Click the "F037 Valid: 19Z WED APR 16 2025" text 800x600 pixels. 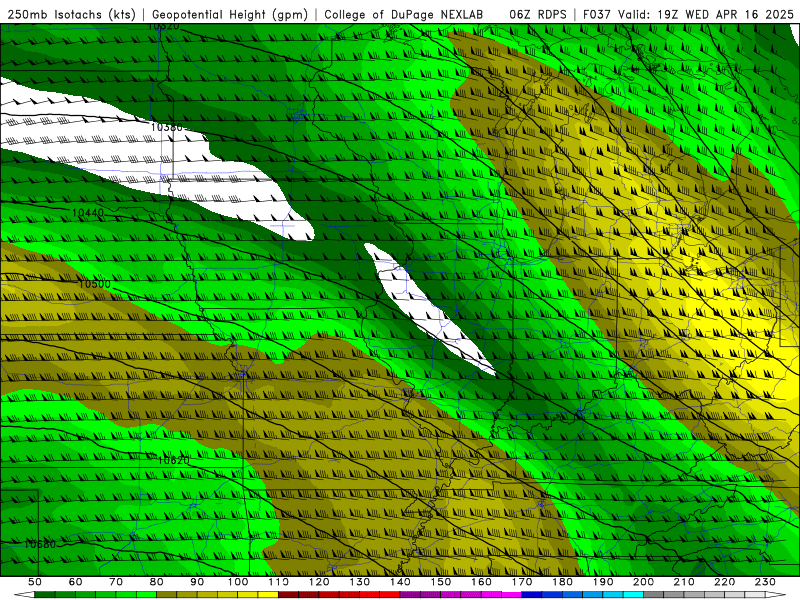[688, 14]
